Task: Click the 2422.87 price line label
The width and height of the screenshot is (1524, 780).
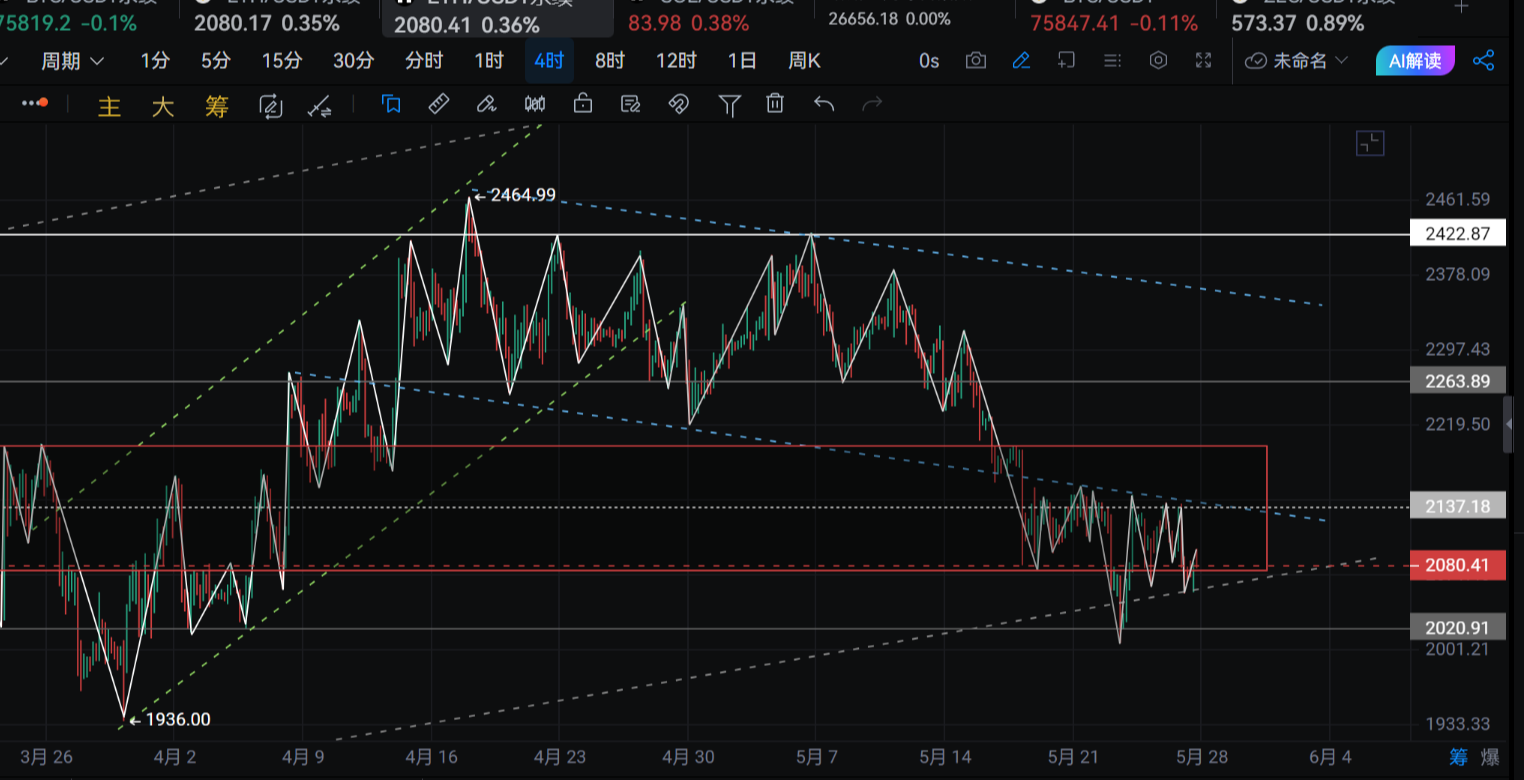Action: pos(1458,235)
